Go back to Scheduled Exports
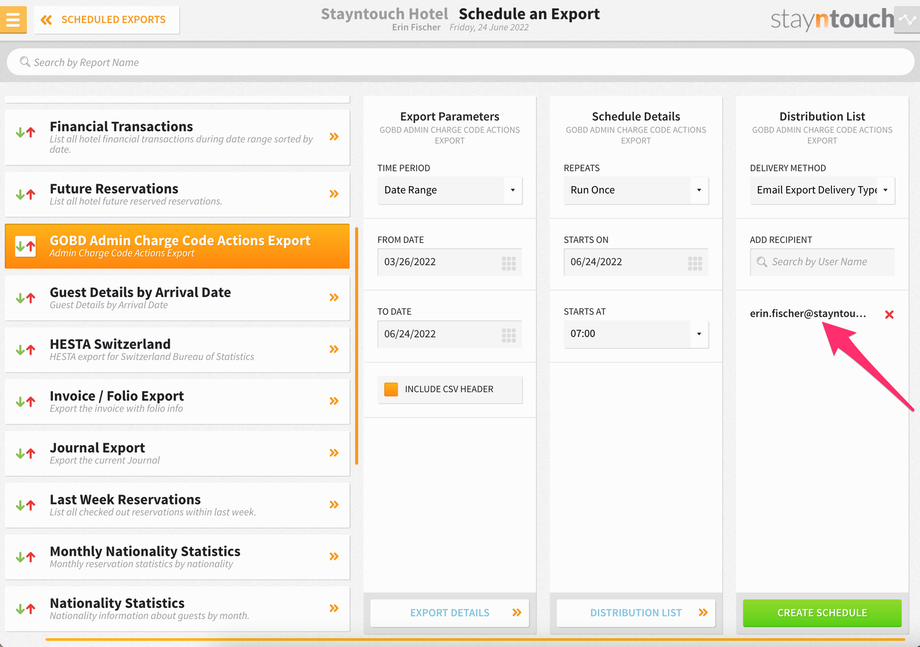The height and width of the screenshot is (647, 920). (106, 20)
